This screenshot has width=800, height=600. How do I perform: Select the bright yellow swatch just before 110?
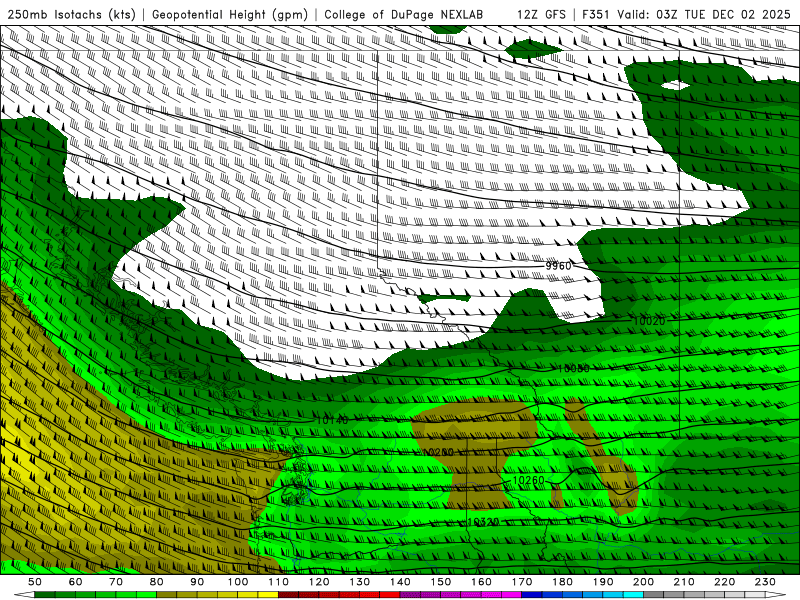point(268,594)
